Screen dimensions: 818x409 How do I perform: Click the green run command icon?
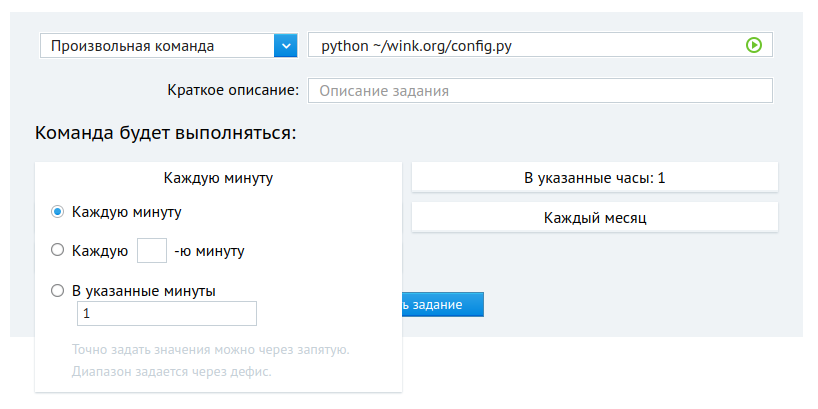coord(754,45)
